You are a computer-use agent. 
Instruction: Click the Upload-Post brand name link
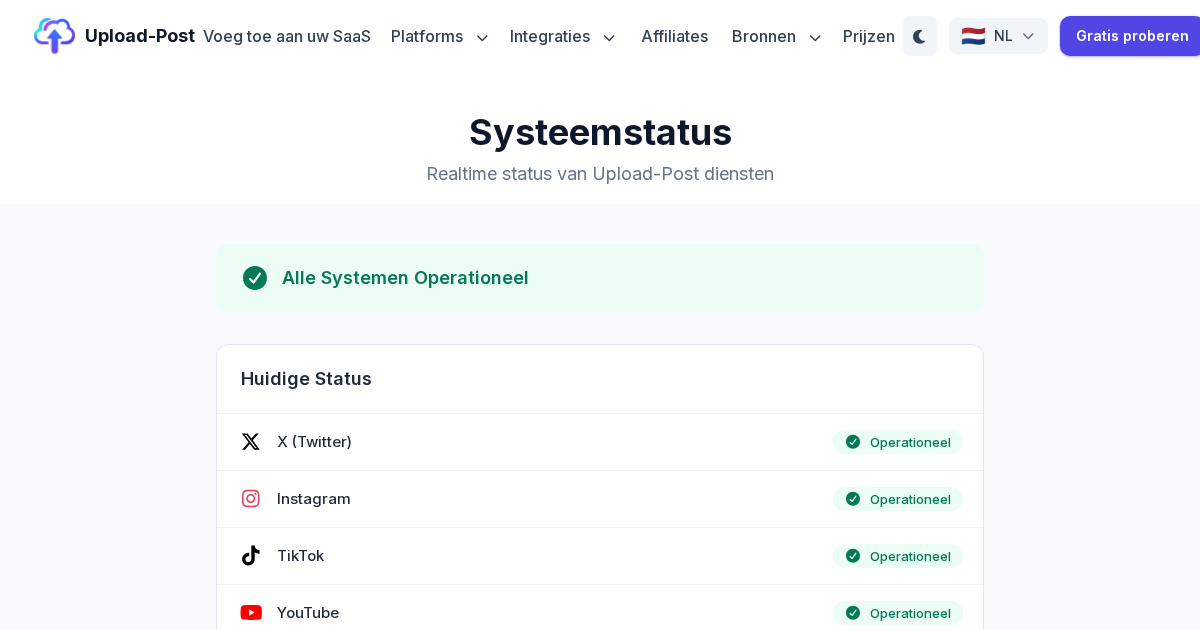pos(140,36)
